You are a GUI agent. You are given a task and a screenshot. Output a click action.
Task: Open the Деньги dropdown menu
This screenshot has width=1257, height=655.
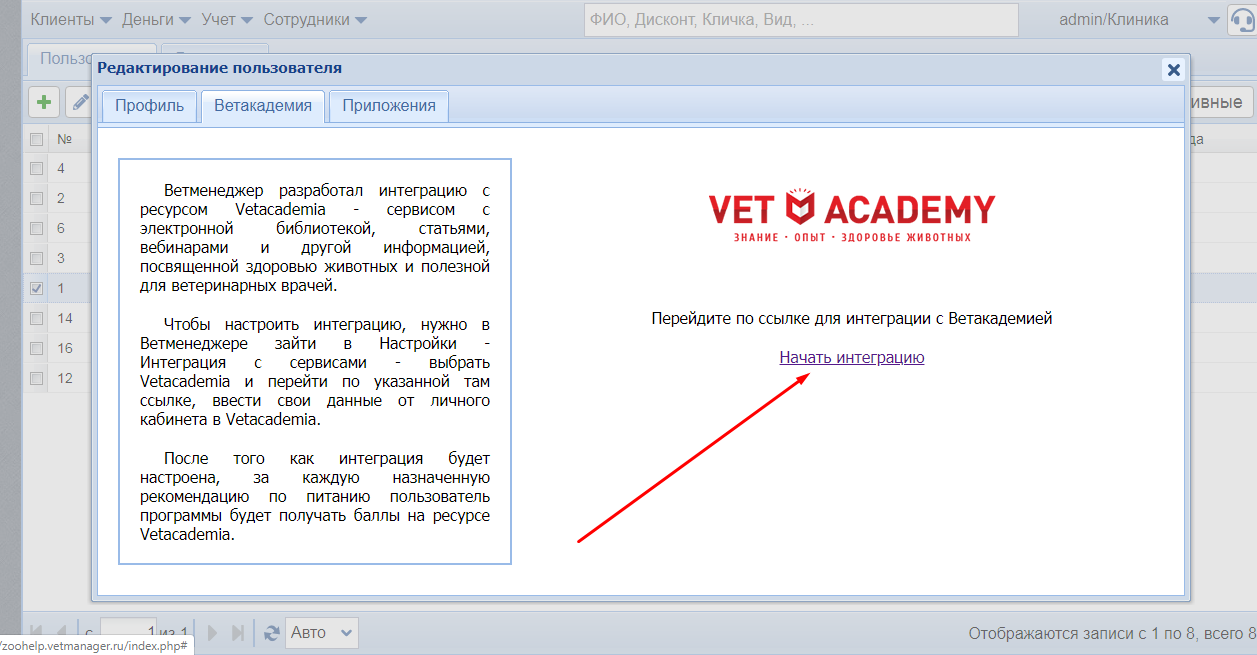pos(155,20)
